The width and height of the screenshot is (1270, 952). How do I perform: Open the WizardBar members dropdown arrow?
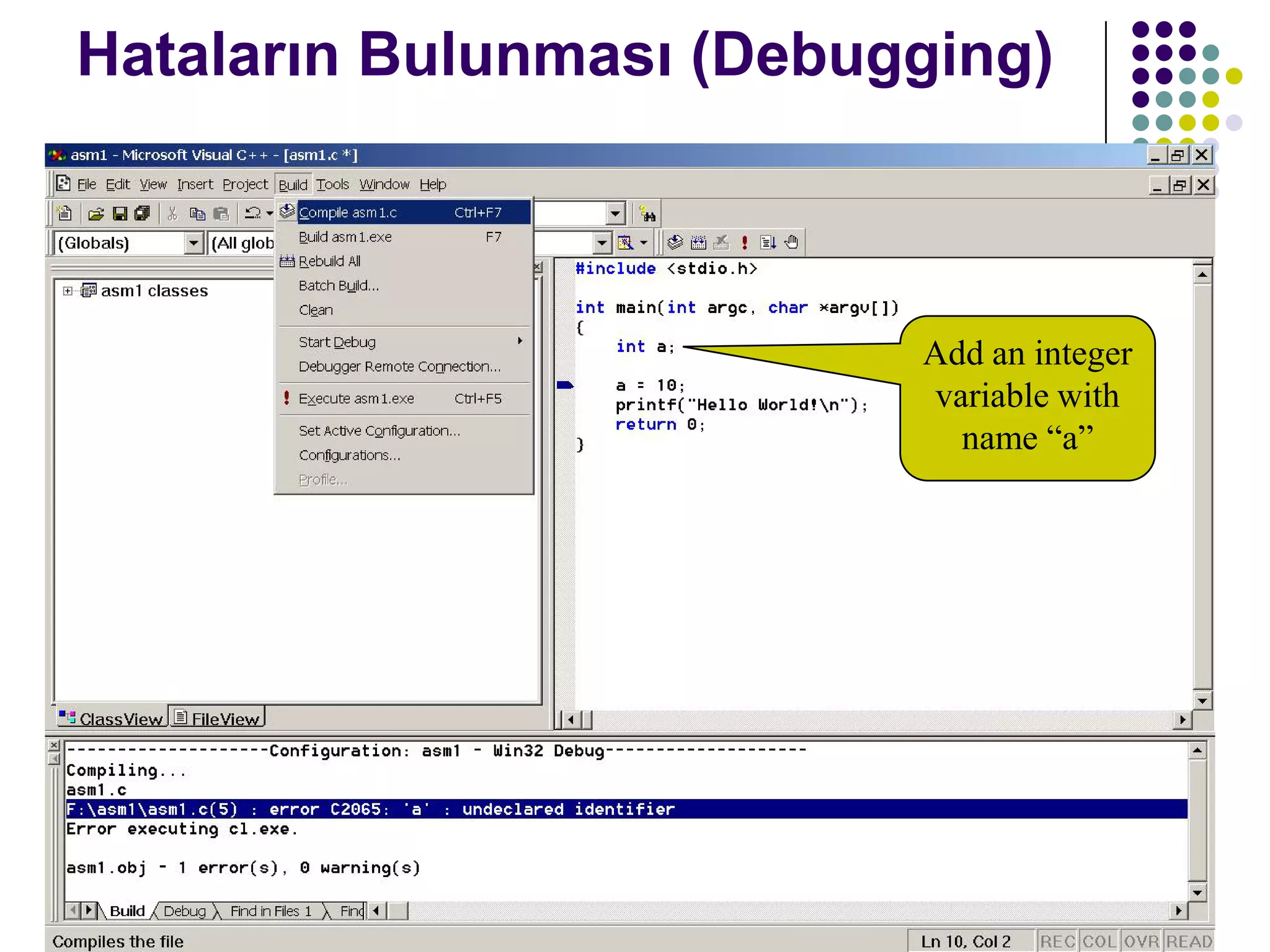602,243
